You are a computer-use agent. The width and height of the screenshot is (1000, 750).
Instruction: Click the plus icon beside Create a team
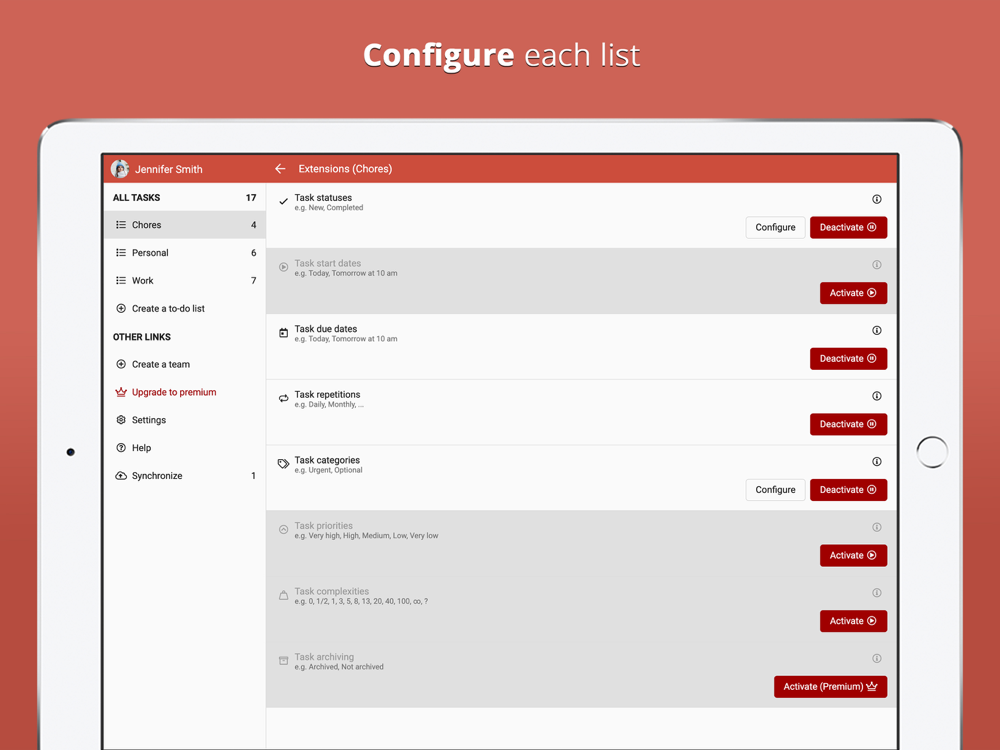pos(121,364)
